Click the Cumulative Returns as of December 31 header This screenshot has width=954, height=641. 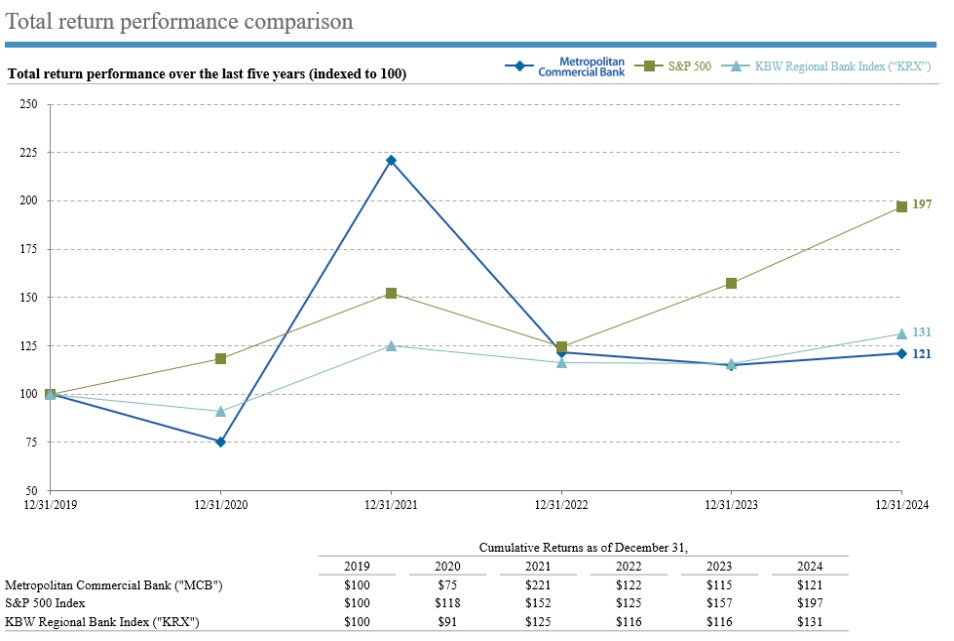coord(583,547)
